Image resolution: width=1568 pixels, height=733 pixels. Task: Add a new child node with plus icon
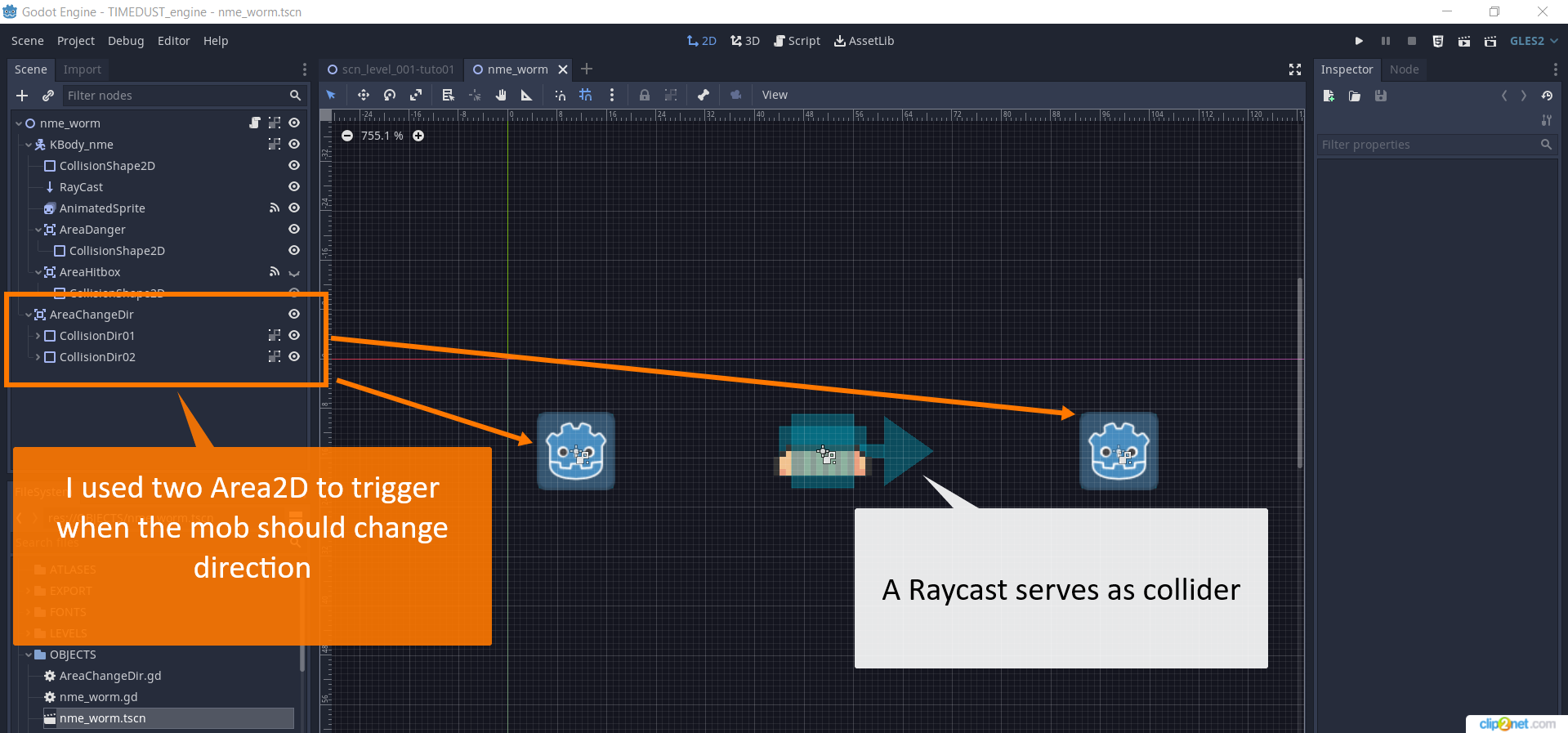(x=22, y=96)
